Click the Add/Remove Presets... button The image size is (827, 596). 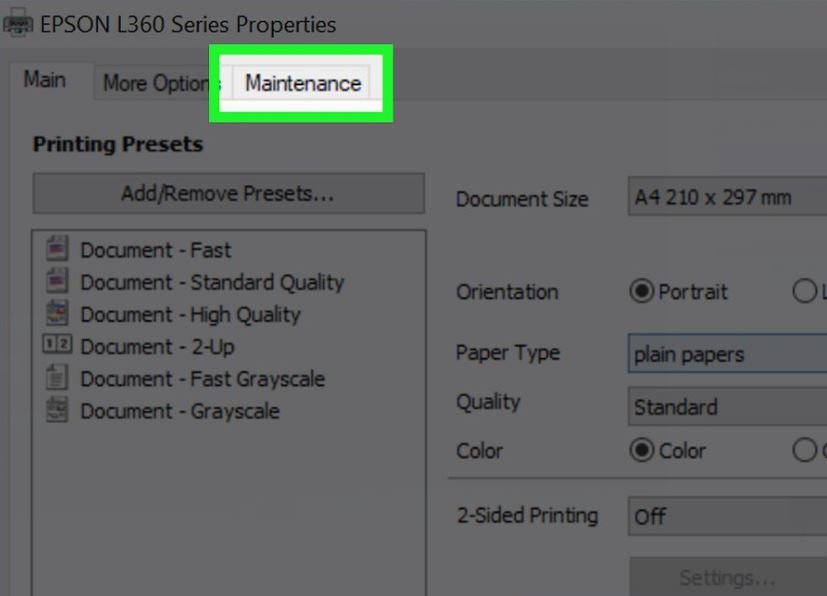pos(229,194)
